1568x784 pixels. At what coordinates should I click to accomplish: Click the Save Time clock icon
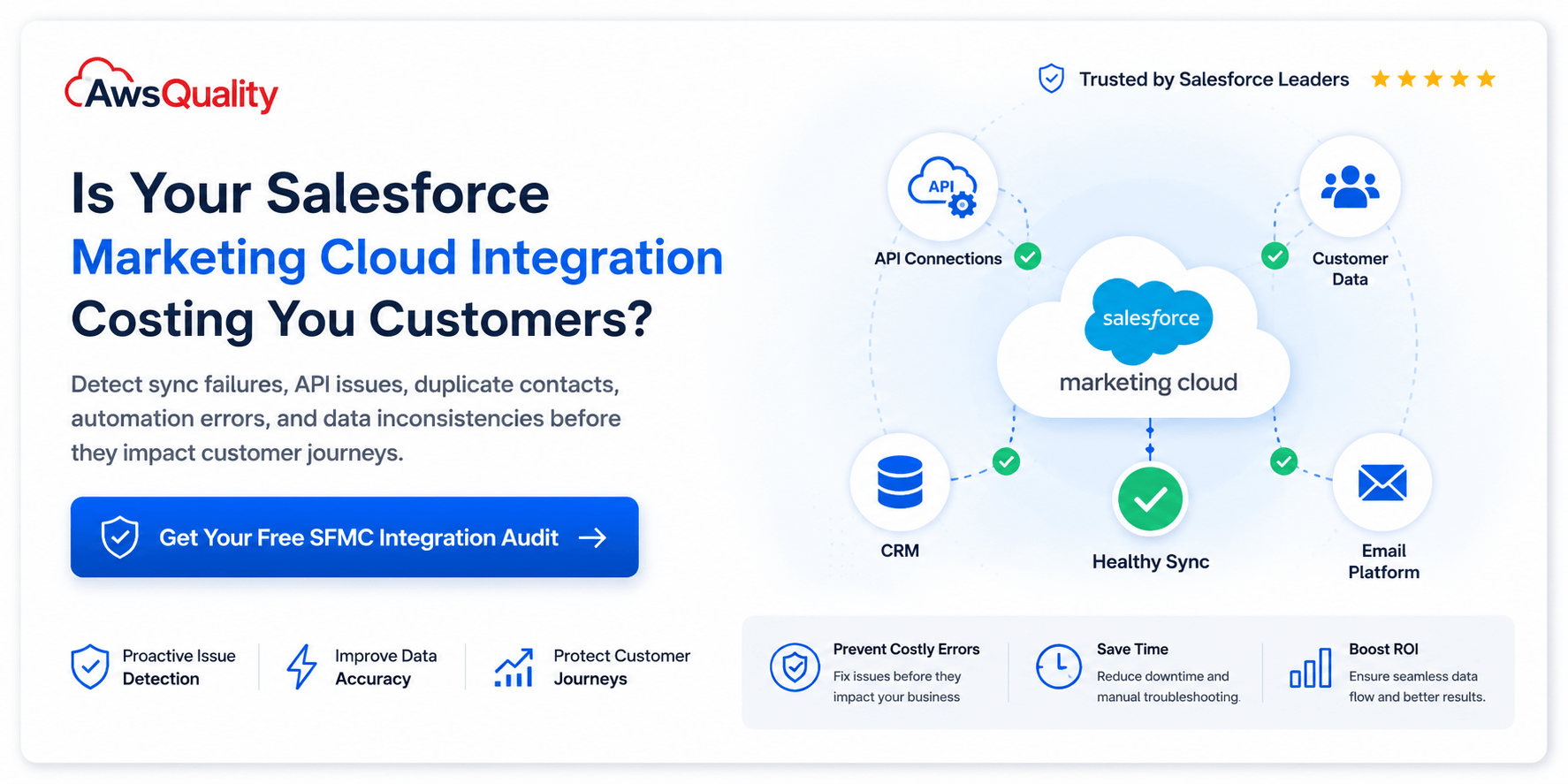(x=1058, y=667)
